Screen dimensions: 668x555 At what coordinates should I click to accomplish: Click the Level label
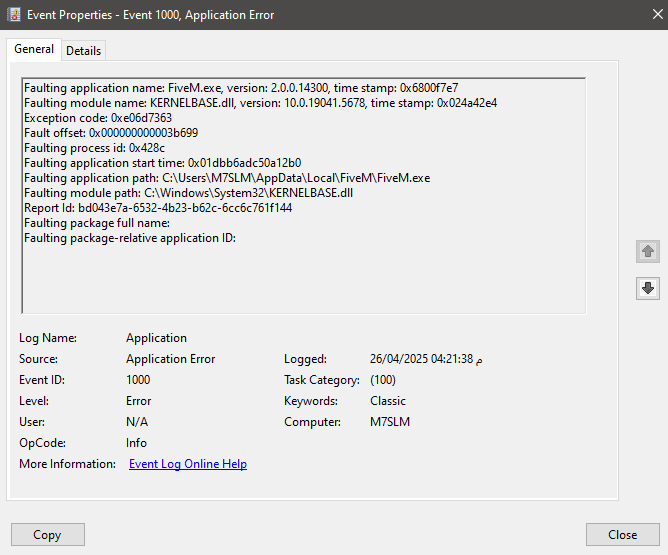coord(34,401)
